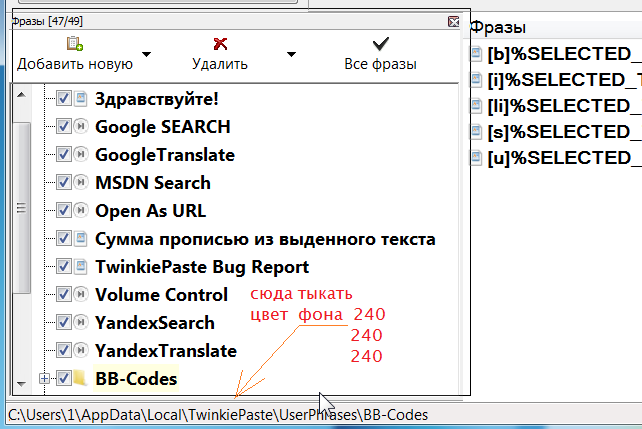
Task: Select the BB-Codes folder label
Action: (136, 378)
